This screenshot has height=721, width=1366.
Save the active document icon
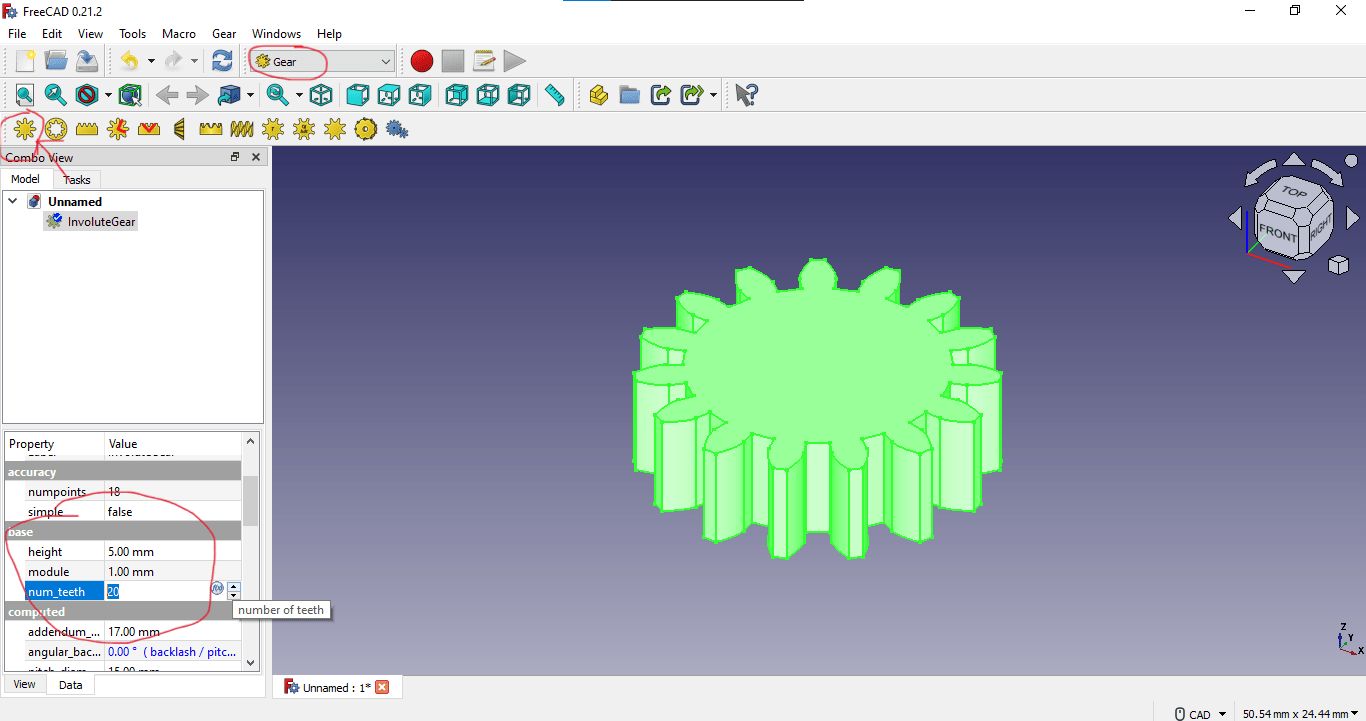click(87, 61)
